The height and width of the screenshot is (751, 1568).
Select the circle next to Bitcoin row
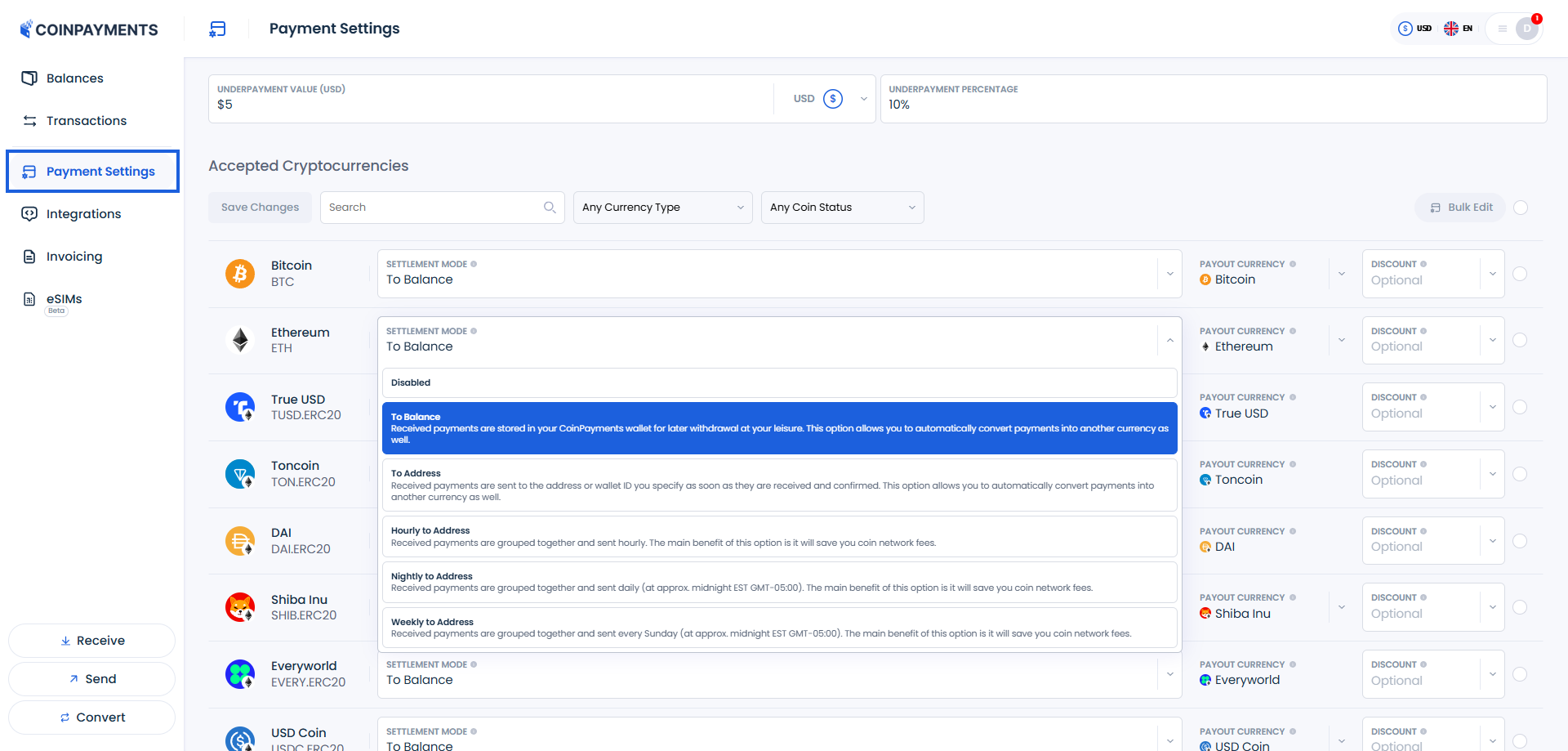tap(1520, 273)
